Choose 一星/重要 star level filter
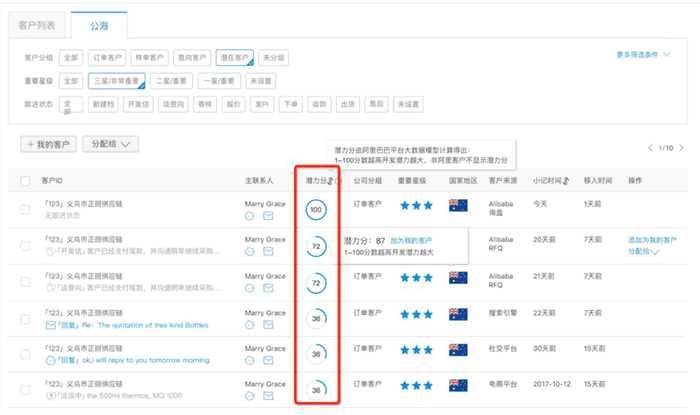This screenshot has height=415, width=700. tap(219, 81)
